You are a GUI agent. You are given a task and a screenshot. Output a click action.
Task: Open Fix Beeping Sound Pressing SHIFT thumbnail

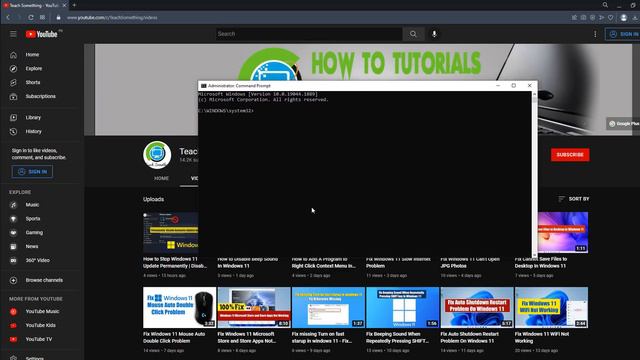pos(402,307)
